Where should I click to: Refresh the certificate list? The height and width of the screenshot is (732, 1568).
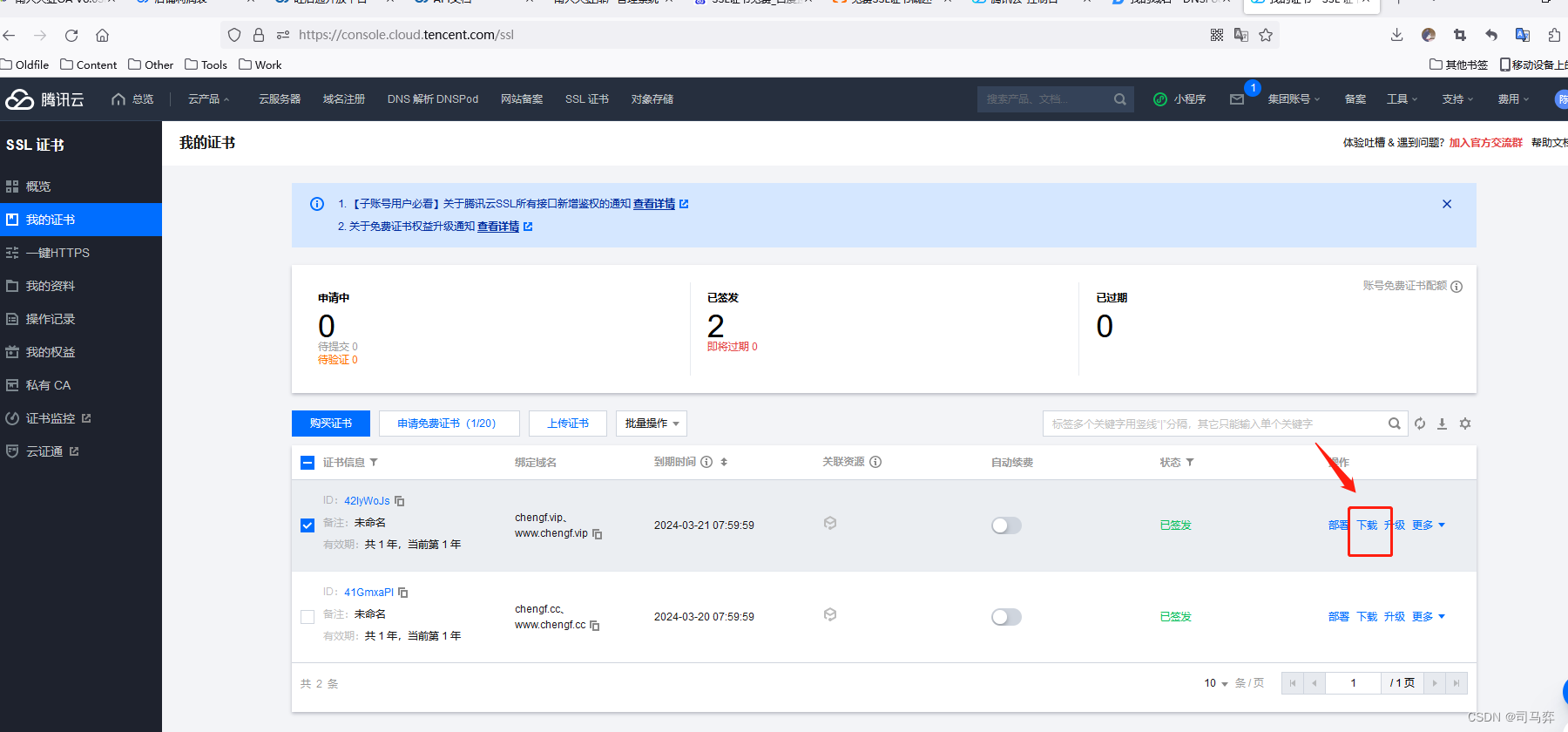1420,424
